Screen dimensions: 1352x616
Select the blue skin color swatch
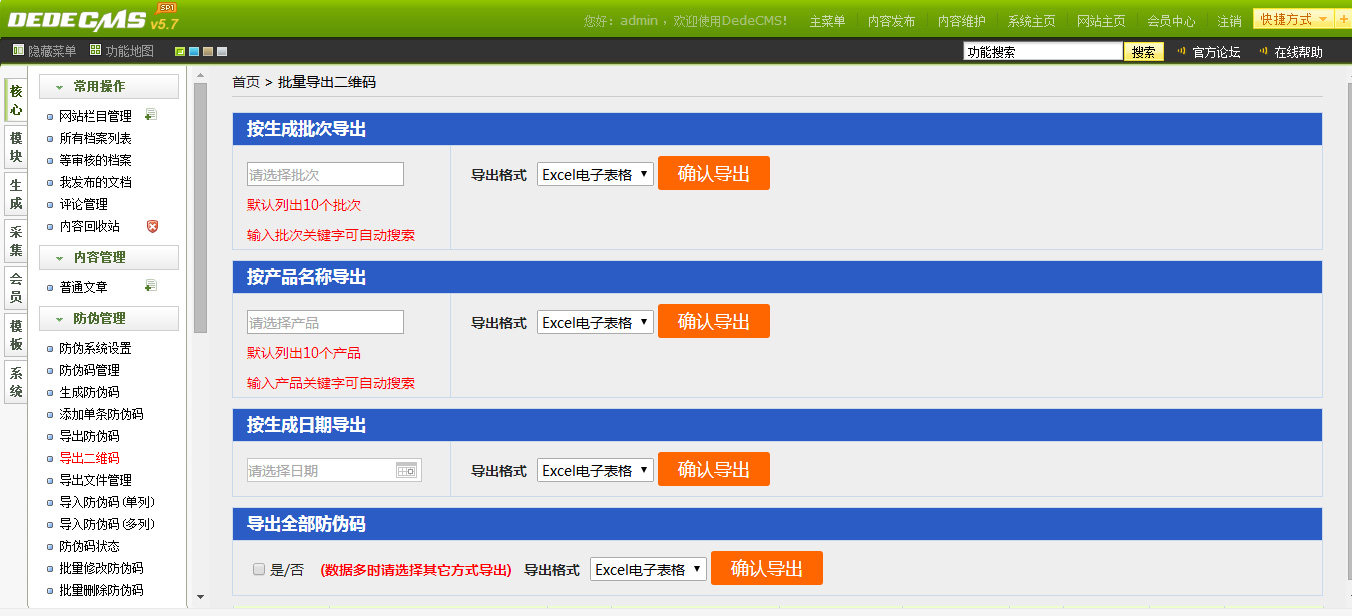point(194,51)
